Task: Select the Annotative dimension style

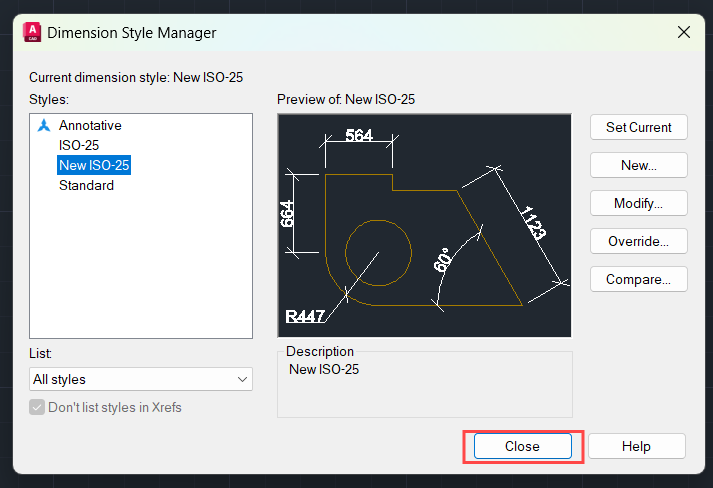Action: tap(90, 126)
